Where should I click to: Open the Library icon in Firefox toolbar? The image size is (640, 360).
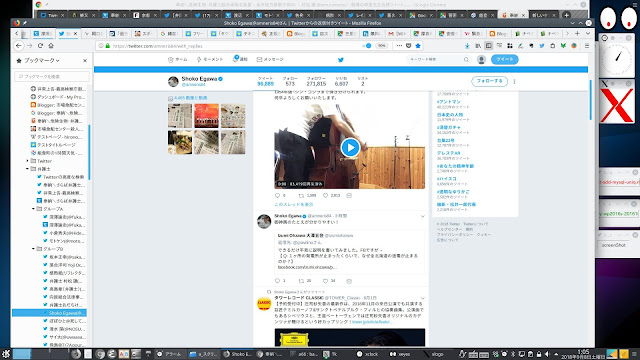click(478, 46)
